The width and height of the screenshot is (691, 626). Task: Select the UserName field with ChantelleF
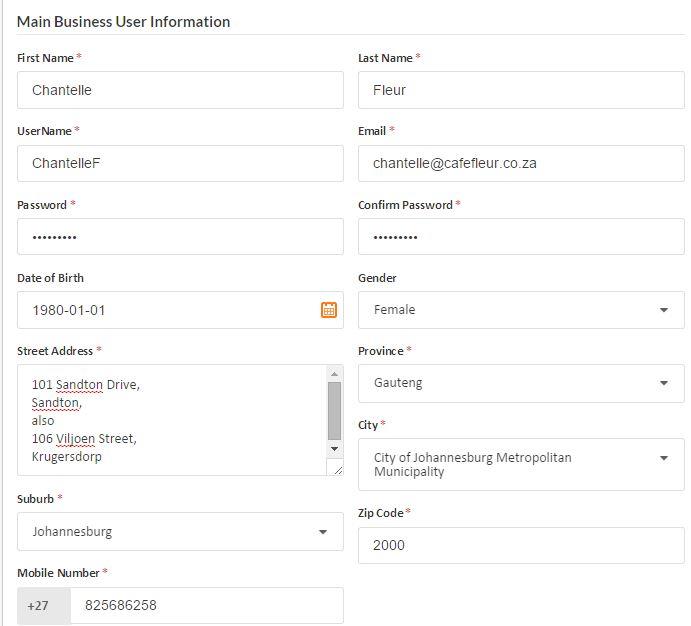180,163
